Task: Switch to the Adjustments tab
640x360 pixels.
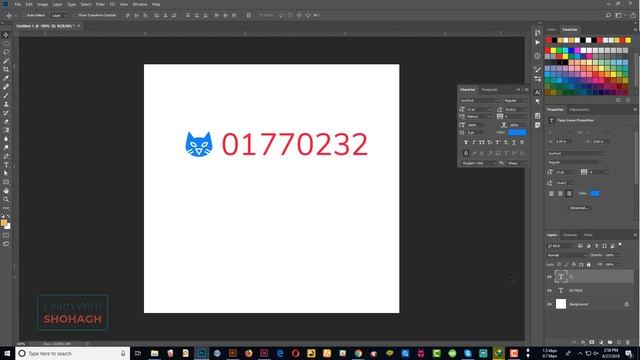Action: [579, 110]
